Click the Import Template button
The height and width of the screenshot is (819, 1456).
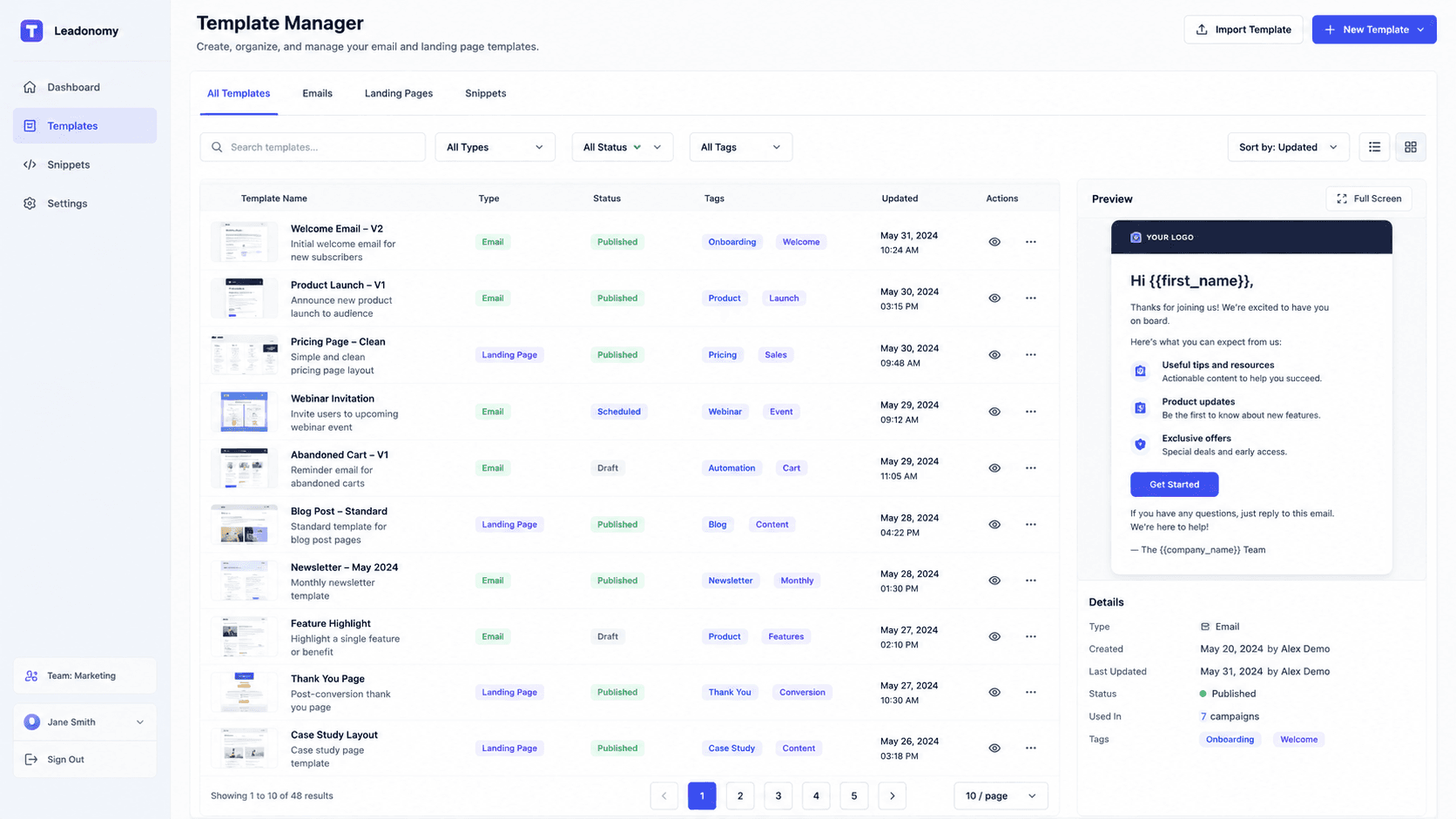coord(1243,30)
